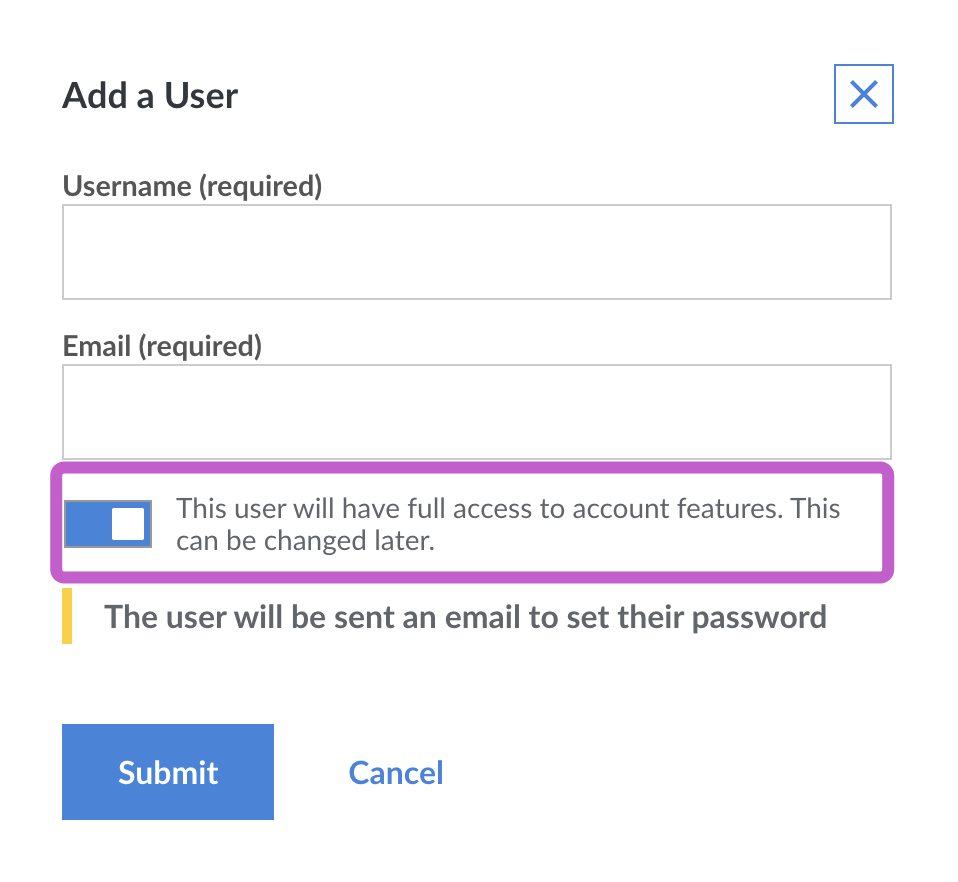Place cursor in the empty Username box
Viewport: 958px width, 882px height.
tap(477, 252)
